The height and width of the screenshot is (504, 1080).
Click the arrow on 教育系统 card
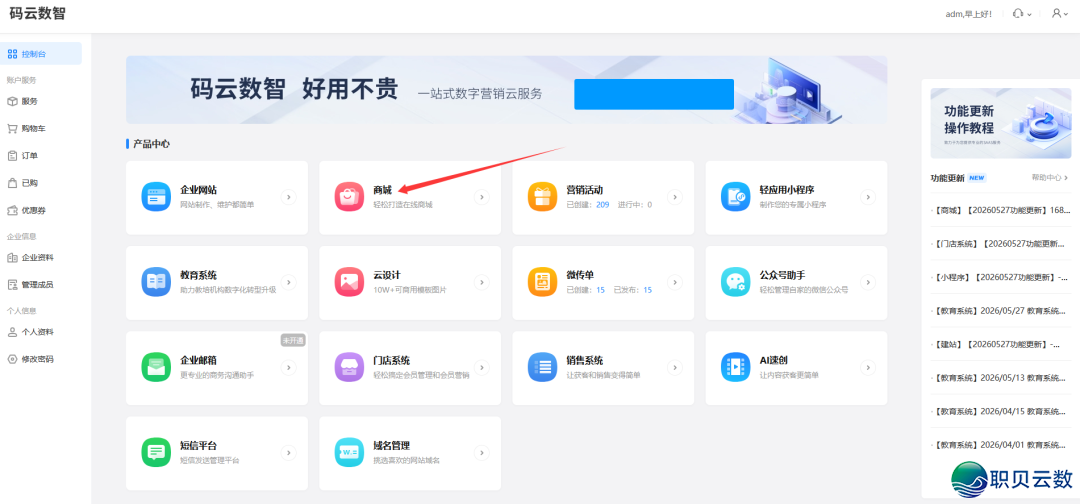tap(289, 282)
